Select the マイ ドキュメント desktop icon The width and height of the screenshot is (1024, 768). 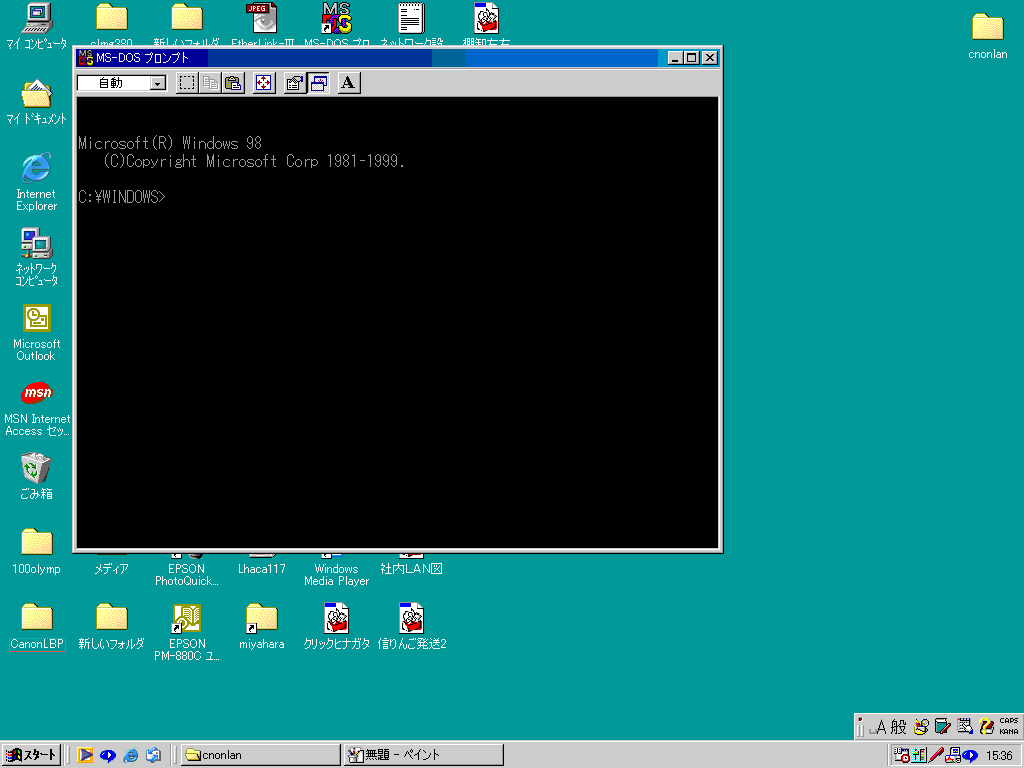point(37,102)
